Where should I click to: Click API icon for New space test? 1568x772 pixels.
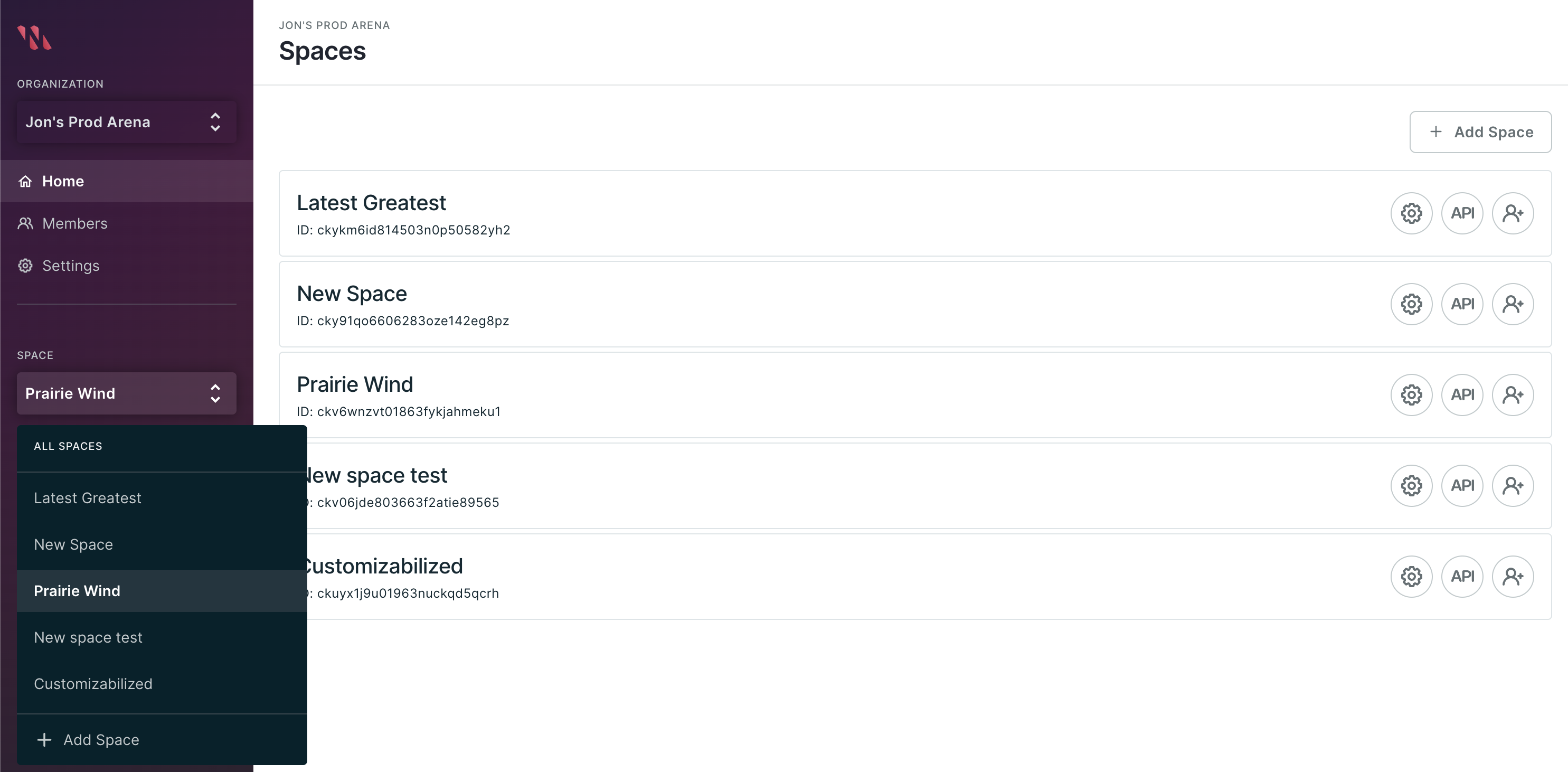[x=1461, y=485]
